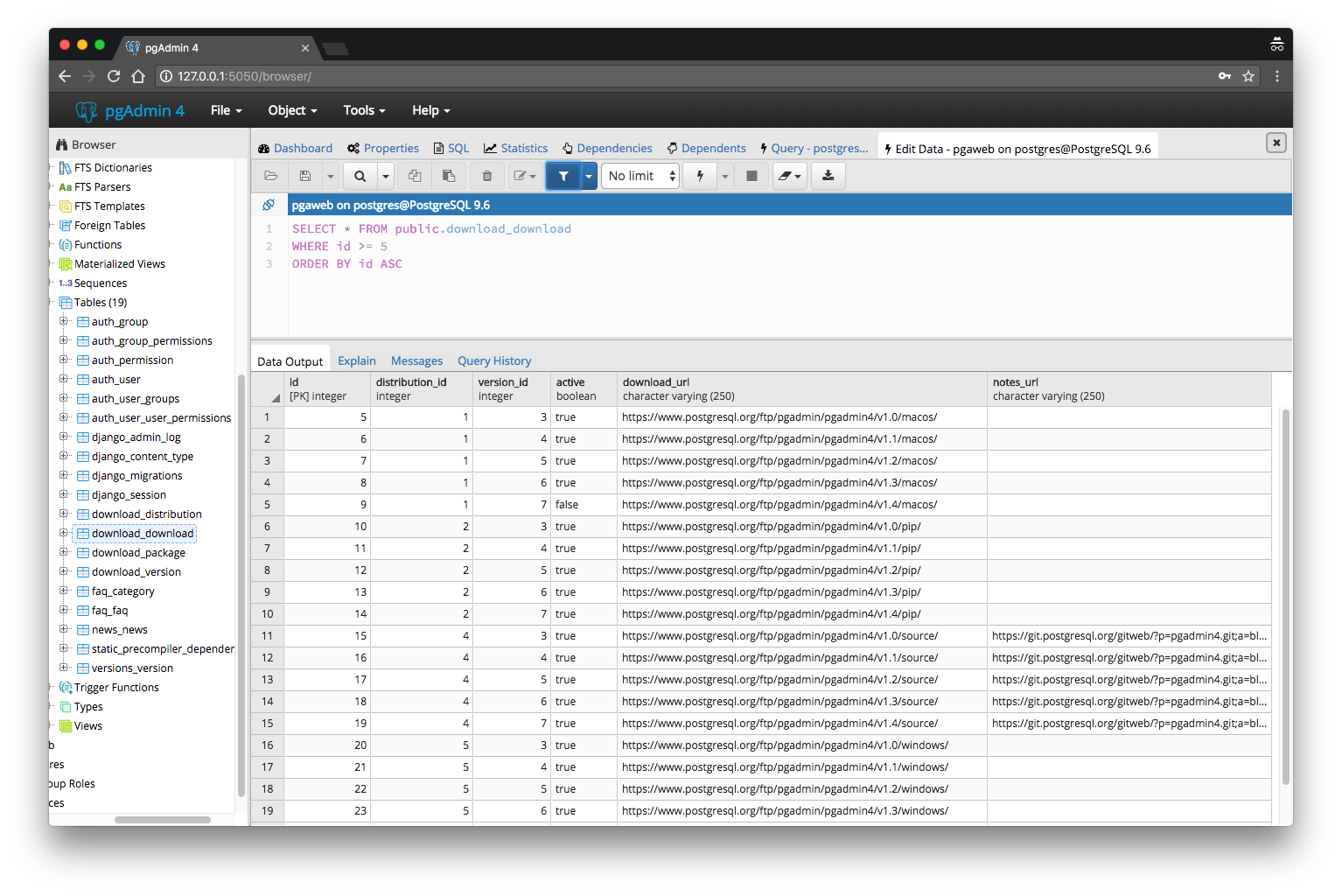The height and width of the screenshot is (896, 1342).
Task: Toggle the Filter funnel button
Action: (x=563, y=176)
